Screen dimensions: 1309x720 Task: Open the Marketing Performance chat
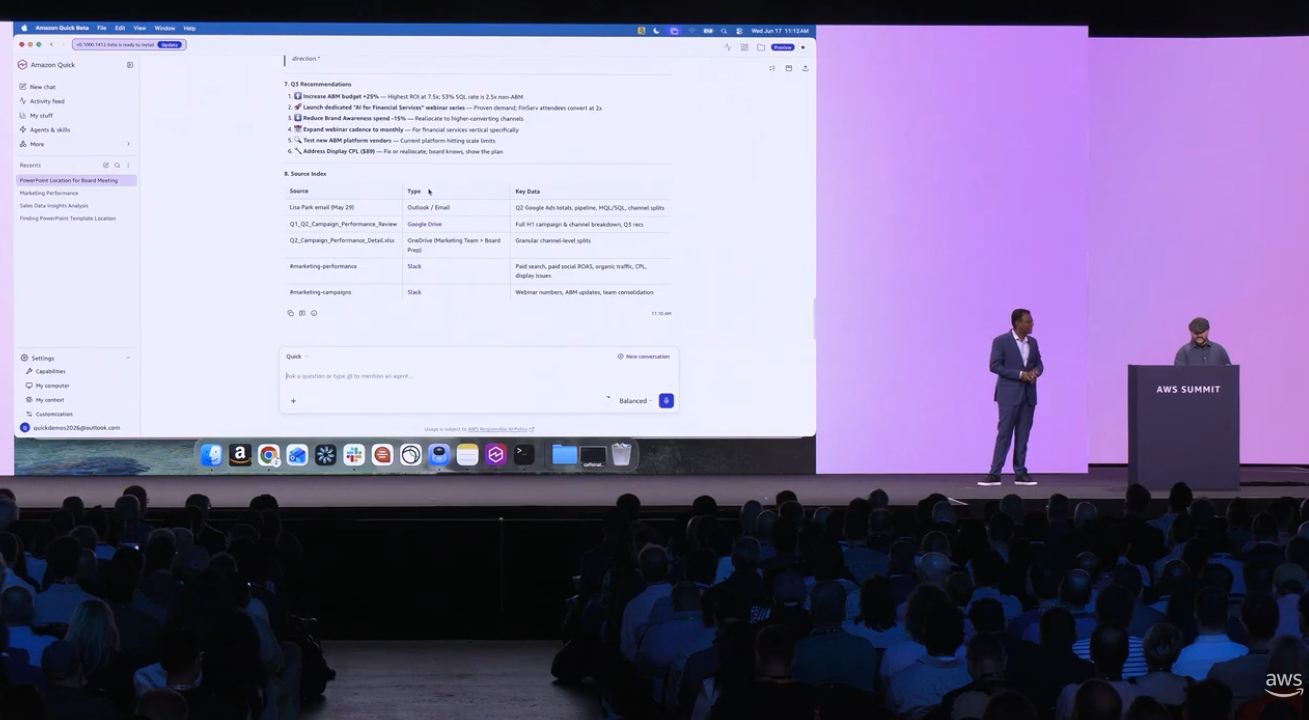[49, 193]
